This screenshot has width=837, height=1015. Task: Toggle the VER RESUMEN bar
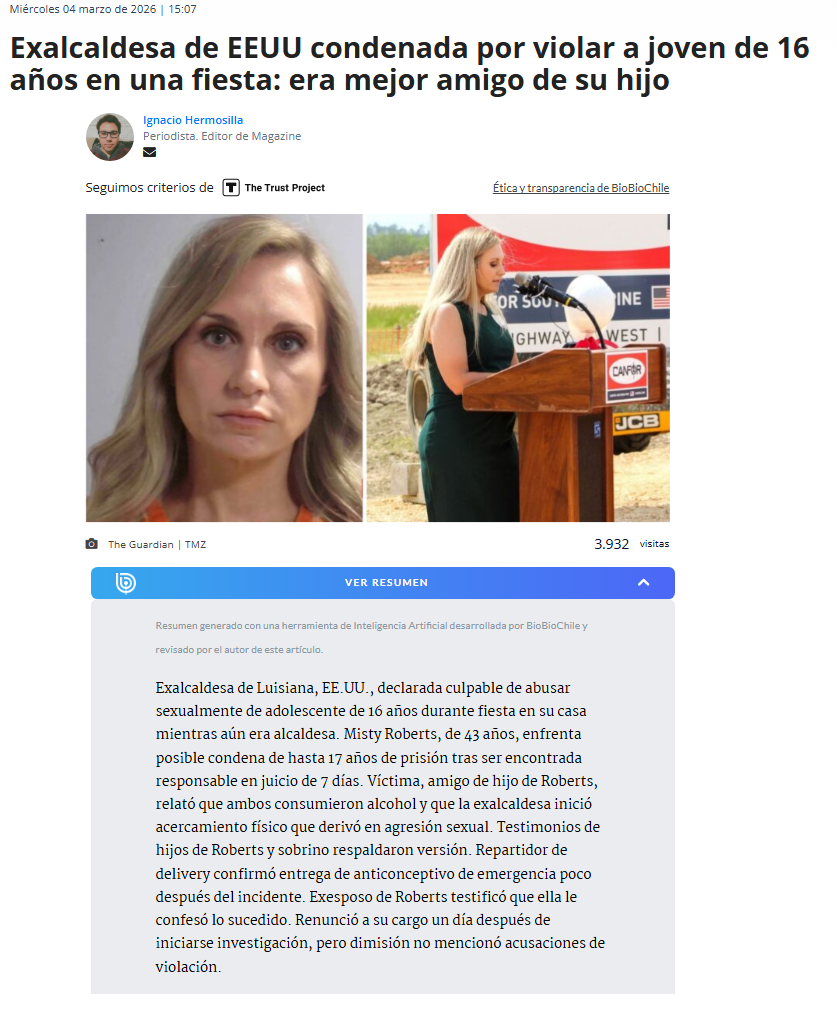click(x=383, y=583)
